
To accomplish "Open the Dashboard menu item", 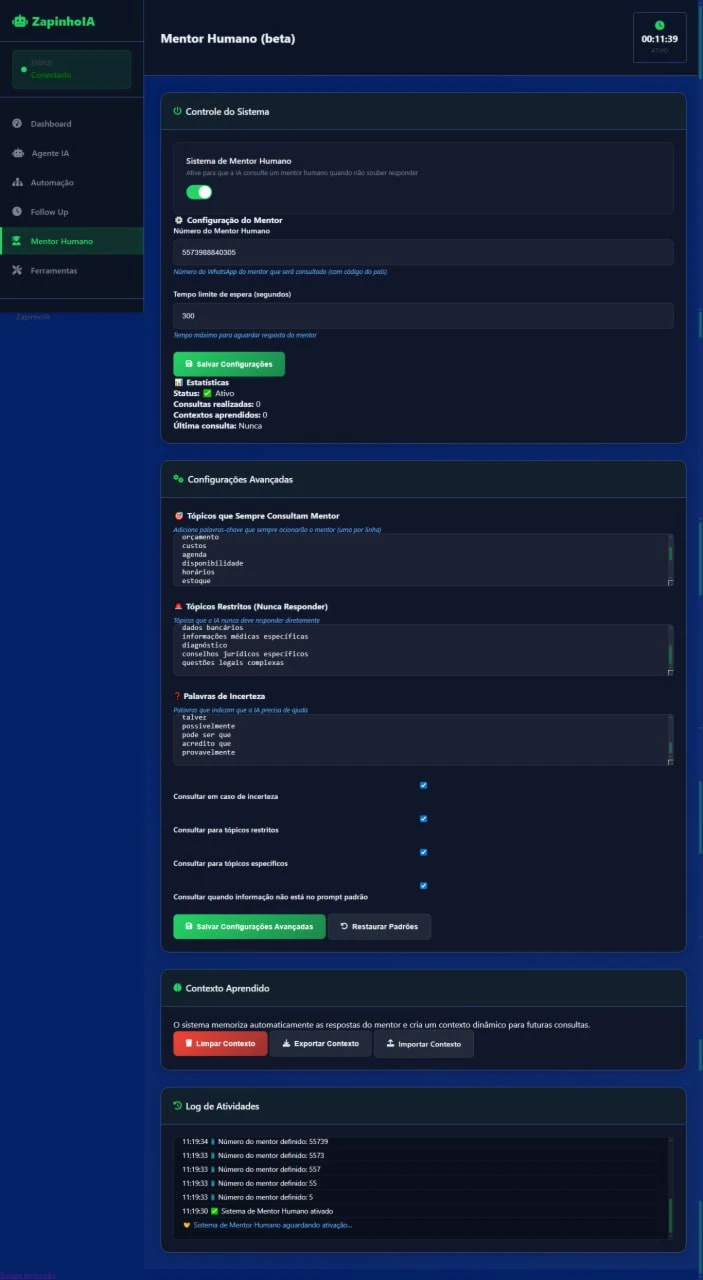I will [51, 124].
